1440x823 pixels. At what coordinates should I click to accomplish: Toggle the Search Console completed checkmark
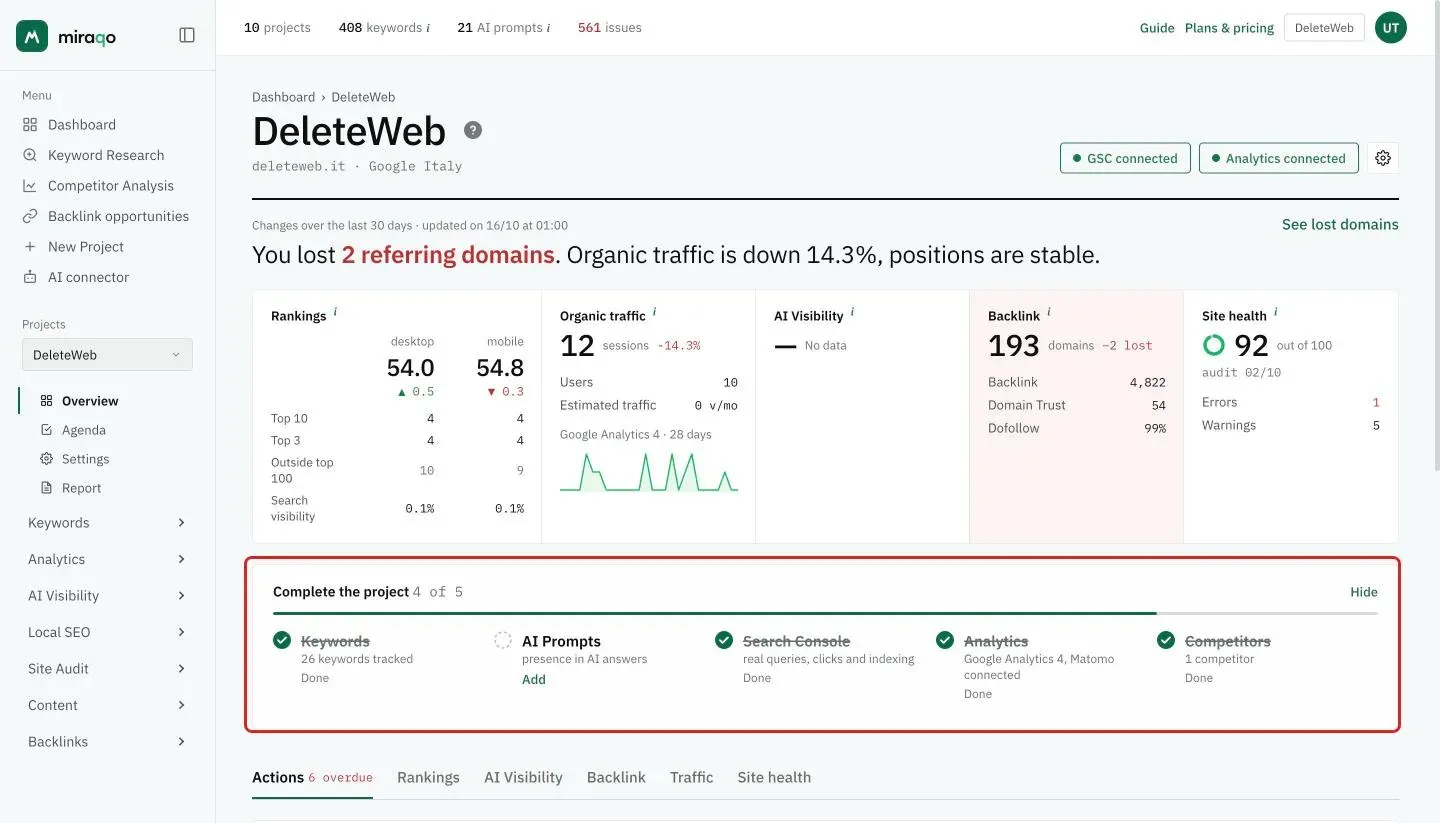[x=724, y=640]
